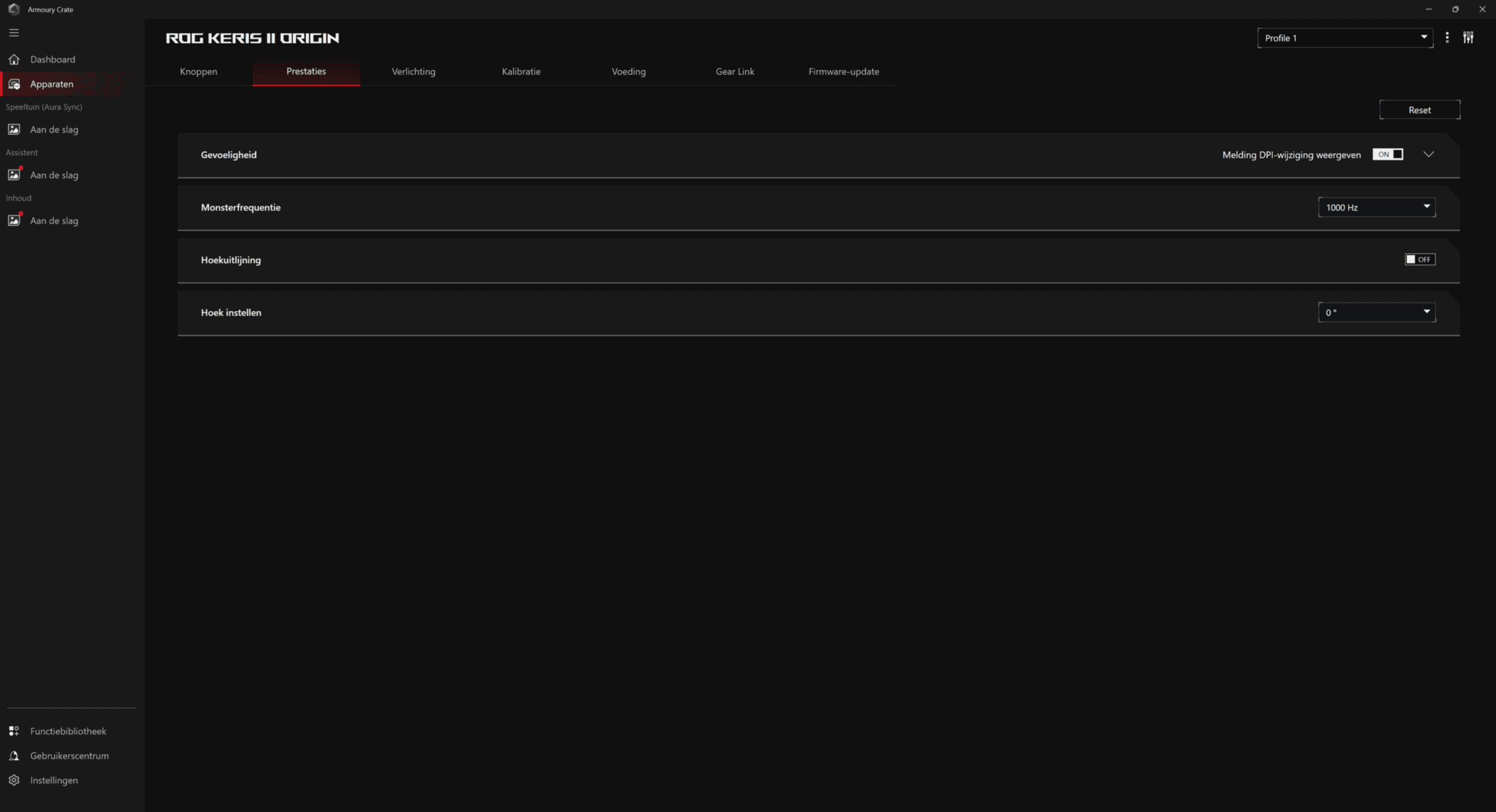Open the Hoek instellen angle dropdown
This screenshot has height=812, width=1496.
pos(1376,313)
